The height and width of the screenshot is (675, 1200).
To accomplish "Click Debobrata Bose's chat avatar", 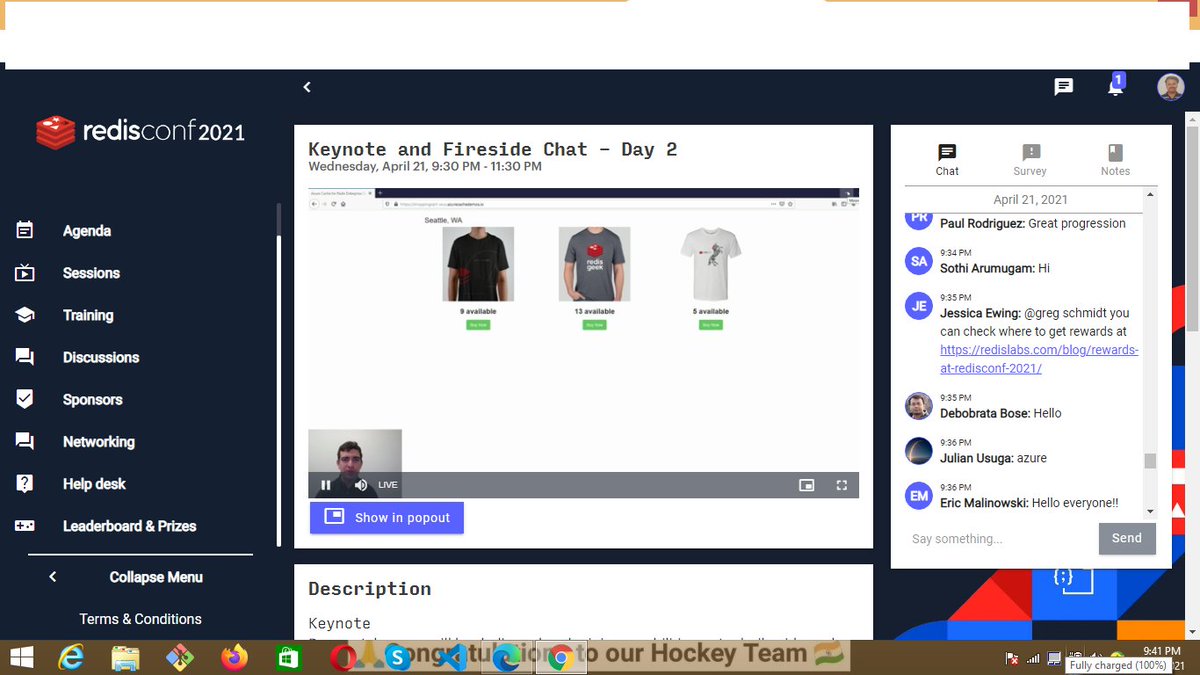I will [x=919, y=406].
